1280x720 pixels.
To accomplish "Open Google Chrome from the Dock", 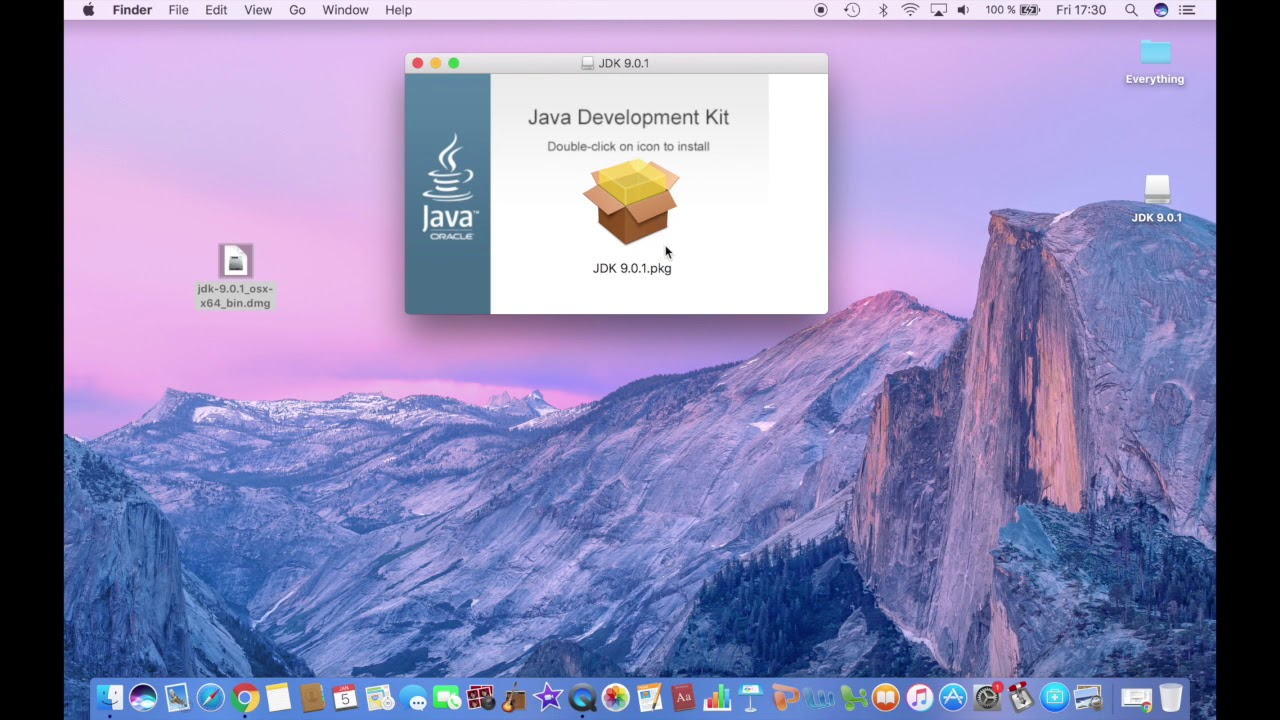I will (245, 697).
